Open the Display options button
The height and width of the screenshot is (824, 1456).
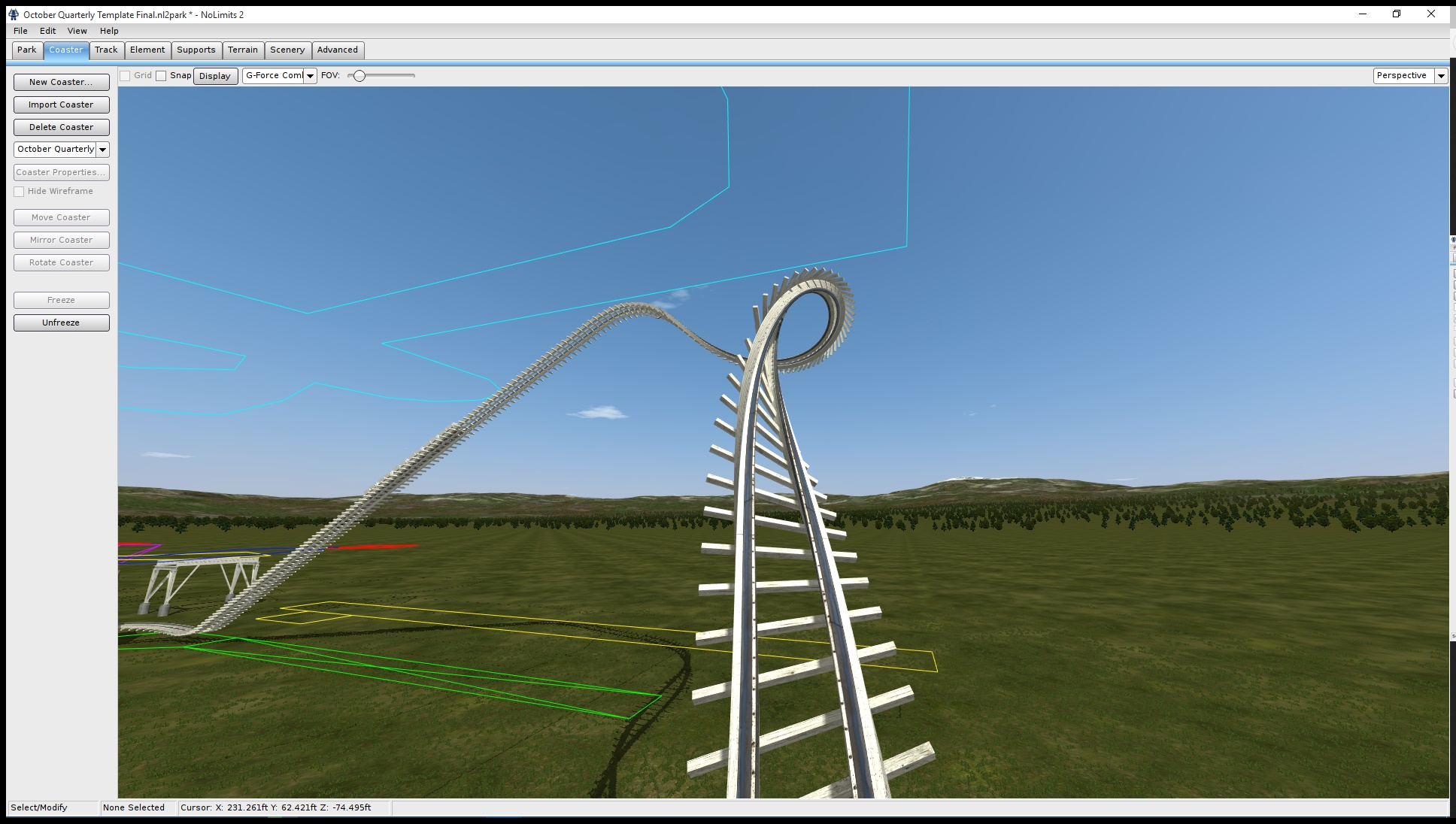(x=215, y=76)
